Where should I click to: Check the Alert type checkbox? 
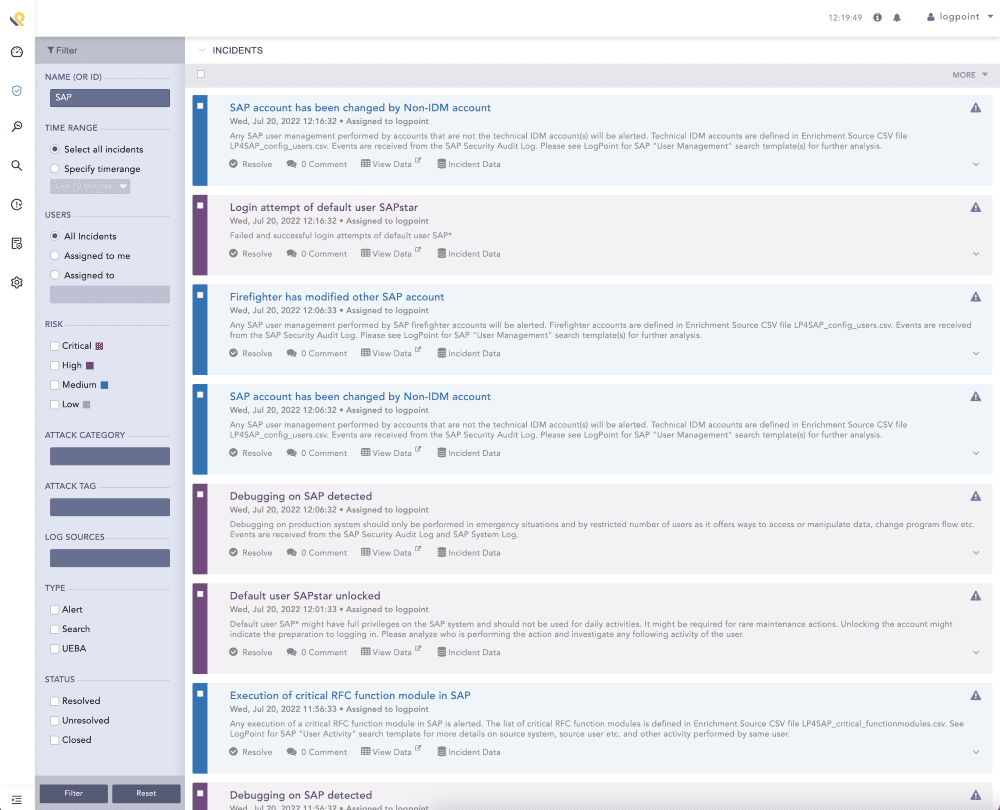[55, 610]
